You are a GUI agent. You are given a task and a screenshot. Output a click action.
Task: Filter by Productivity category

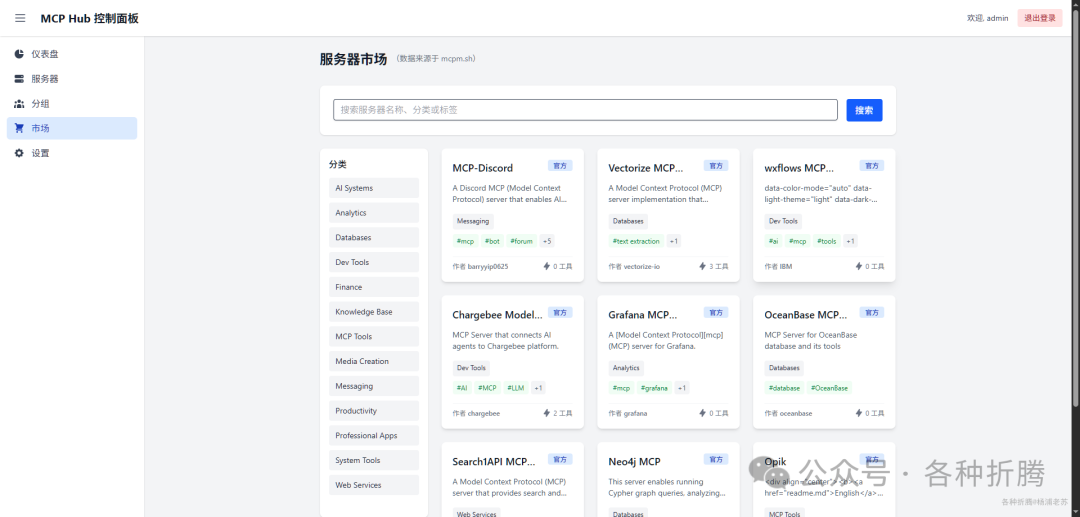374,411
